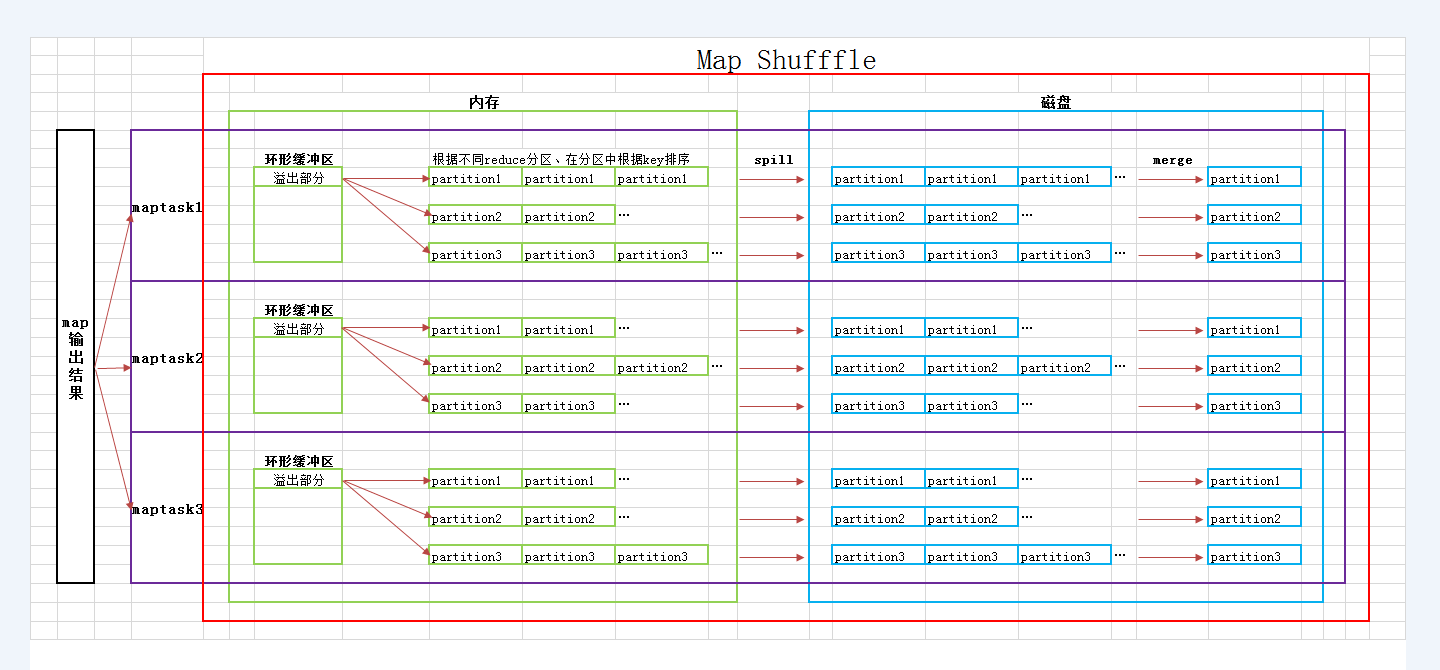This screenshot has width=1440, height=670.
Task: Select third "partition3" cell in maptask1 memory row
Action: 661,254
